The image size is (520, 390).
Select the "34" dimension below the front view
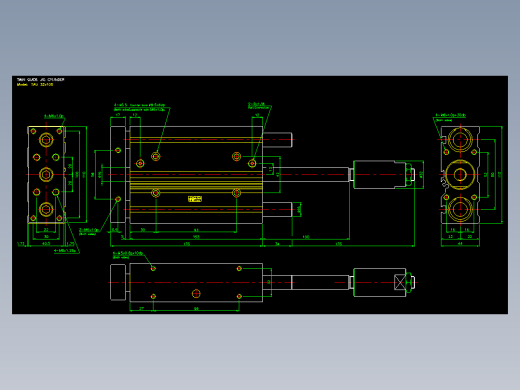coord(277,244)
